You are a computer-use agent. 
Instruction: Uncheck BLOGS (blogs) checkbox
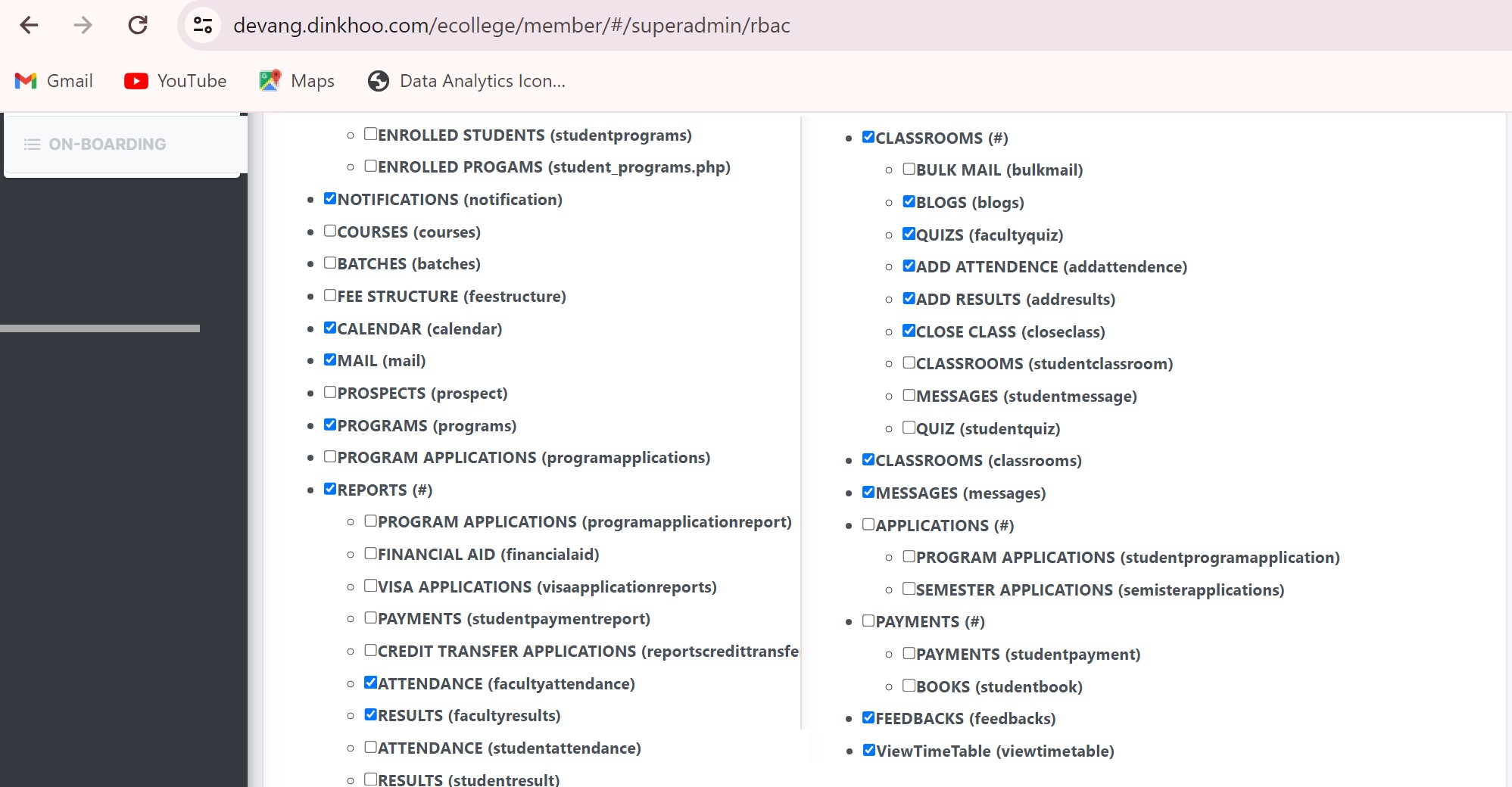point(909,201)
